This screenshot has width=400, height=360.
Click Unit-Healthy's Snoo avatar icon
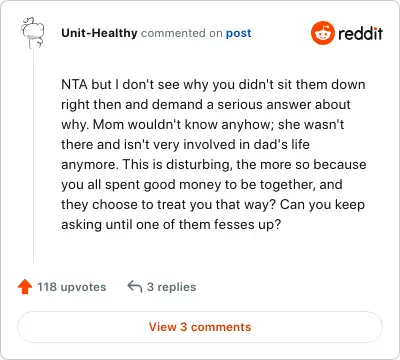click(33, 33)
